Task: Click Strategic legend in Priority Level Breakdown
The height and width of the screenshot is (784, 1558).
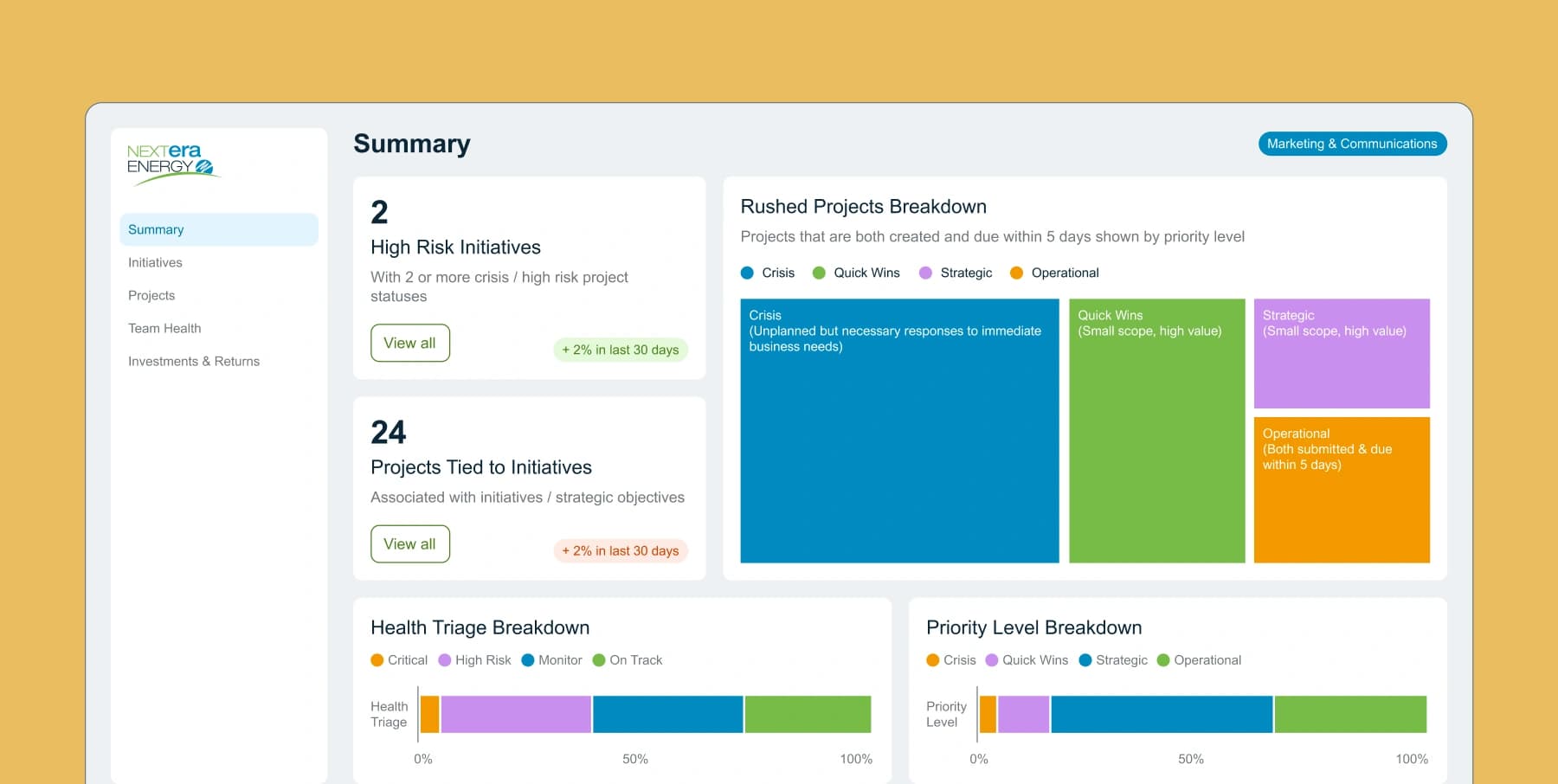Action: point(1113,660)
